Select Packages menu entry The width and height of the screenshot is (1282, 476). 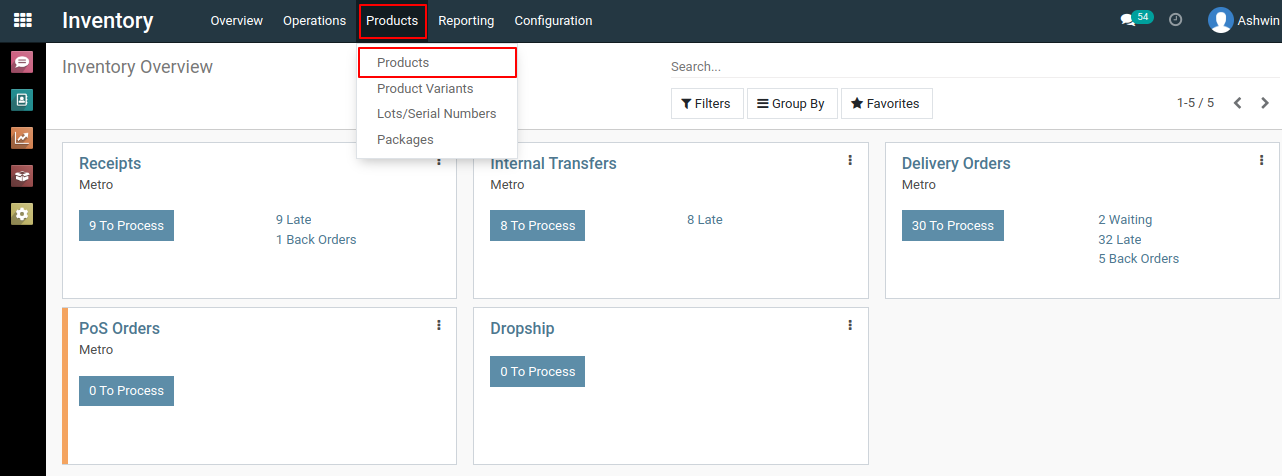pos(437,140)
